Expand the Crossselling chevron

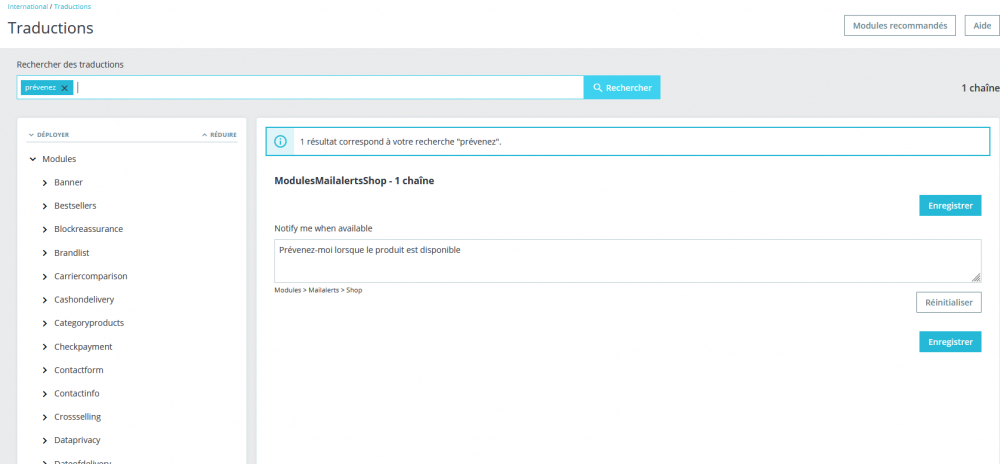click(45, 417)
